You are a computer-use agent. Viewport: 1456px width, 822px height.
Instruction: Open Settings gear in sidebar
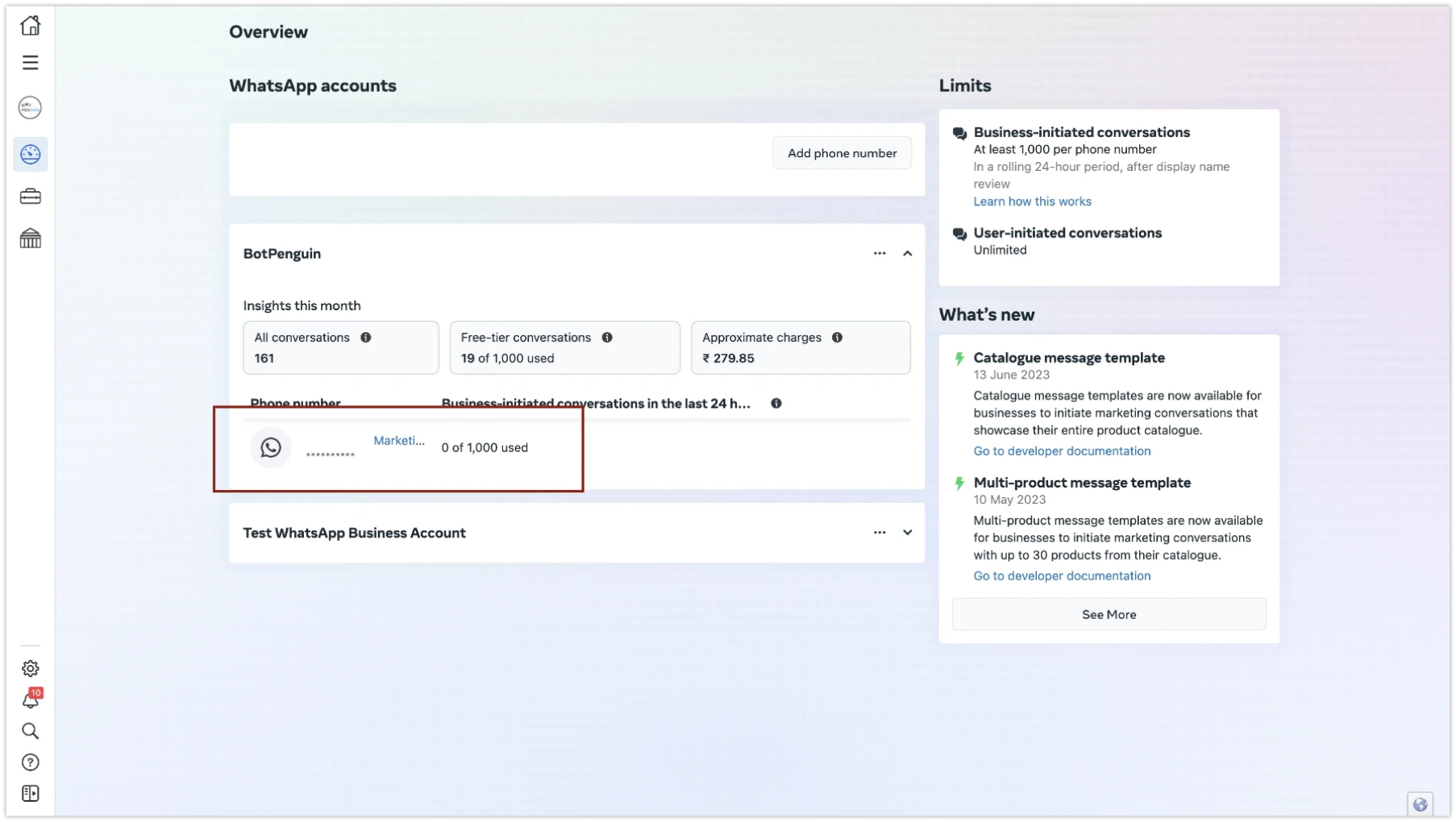coord(31,668)
